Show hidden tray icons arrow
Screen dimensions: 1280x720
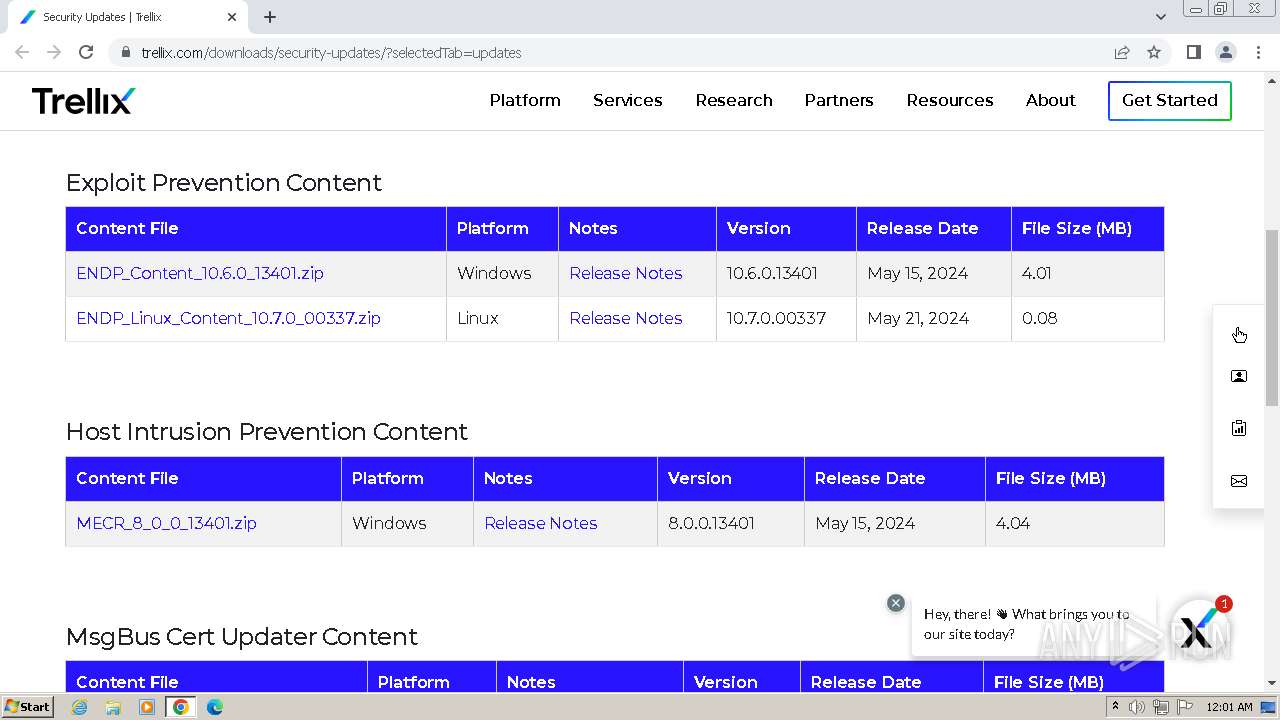1115,707
